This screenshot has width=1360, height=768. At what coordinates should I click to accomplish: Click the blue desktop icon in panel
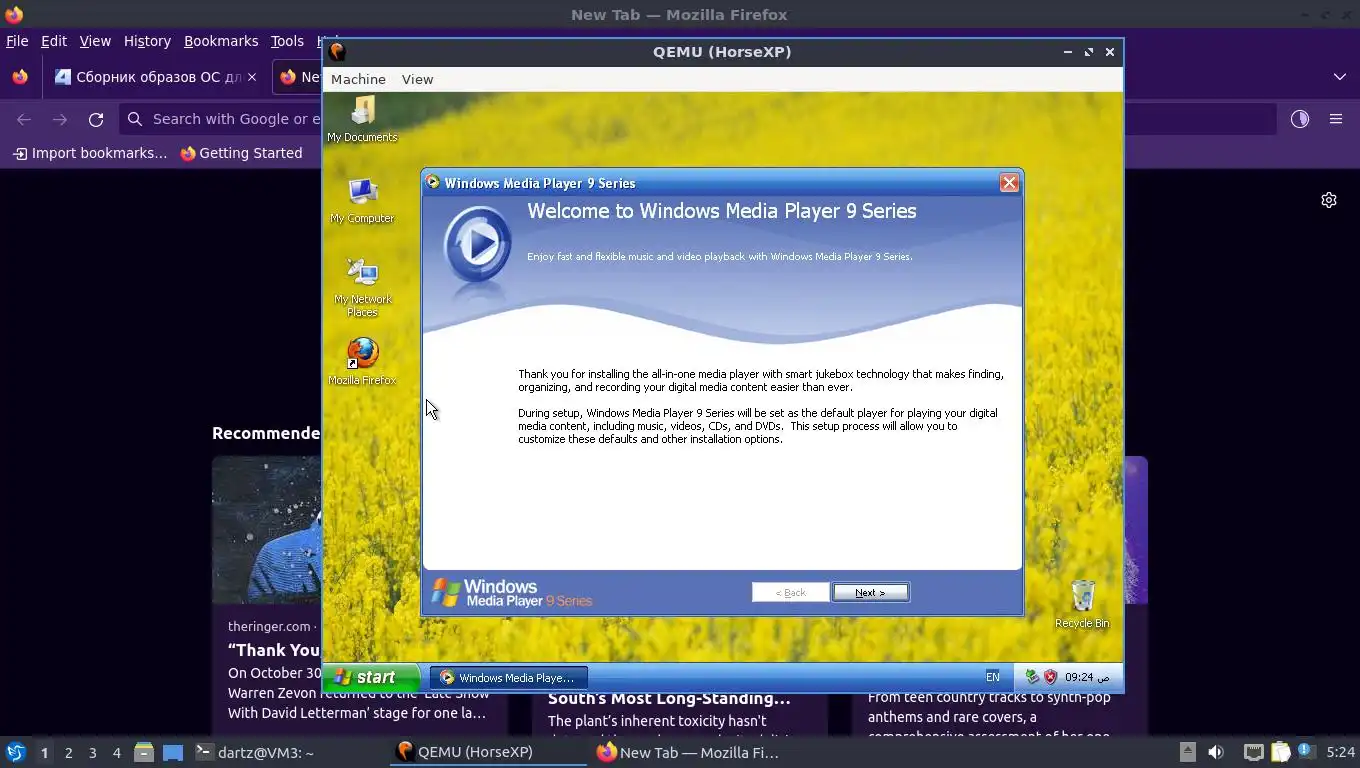[x=173, y=752]
